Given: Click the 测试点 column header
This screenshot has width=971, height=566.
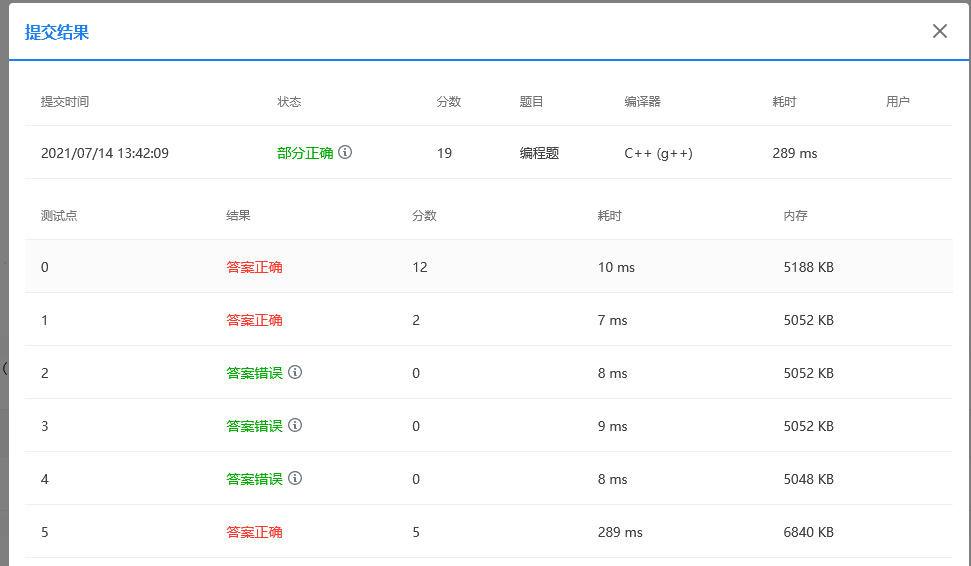Looking at the screenshot, I should pos(59,216).
